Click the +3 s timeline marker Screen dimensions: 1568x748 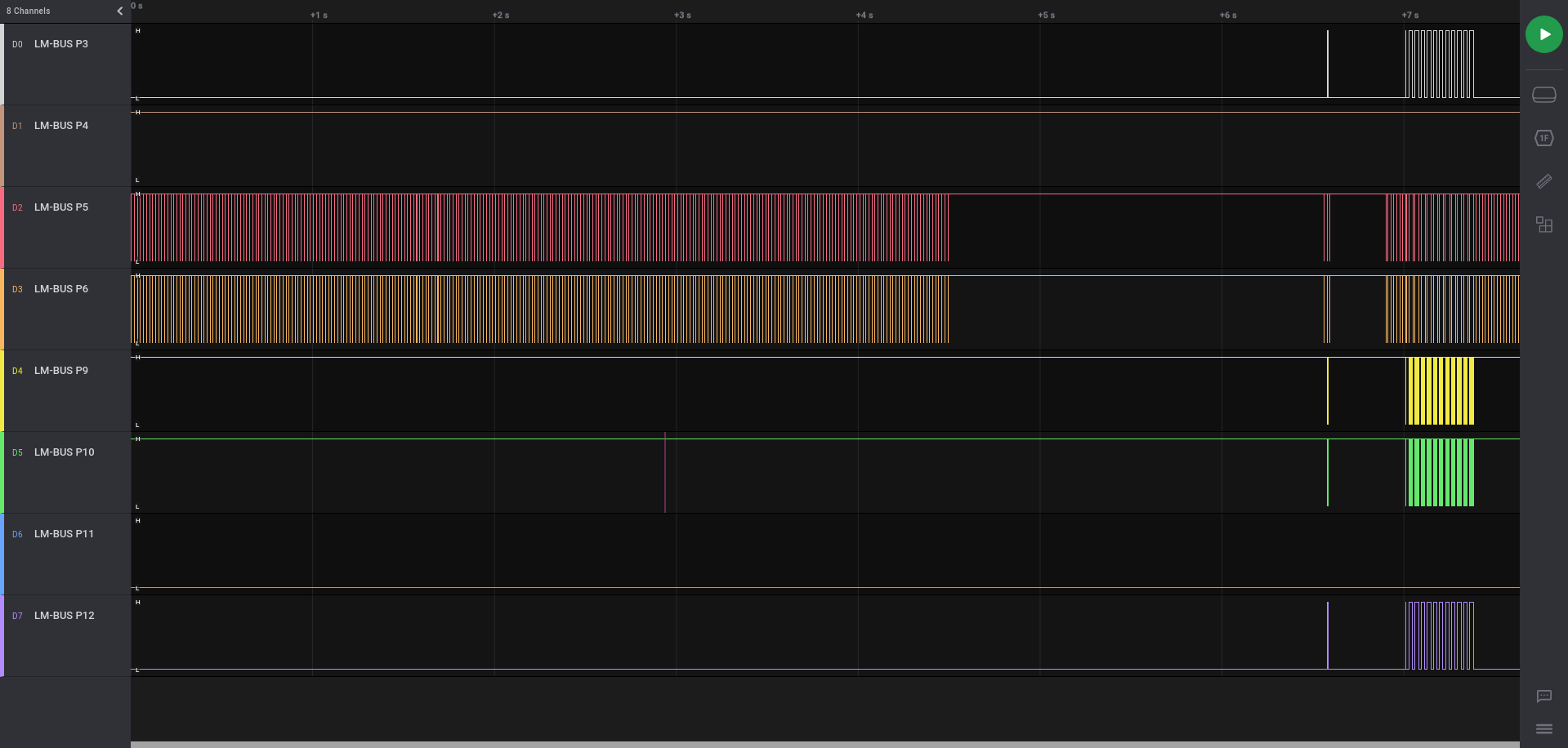pos(682,15)
